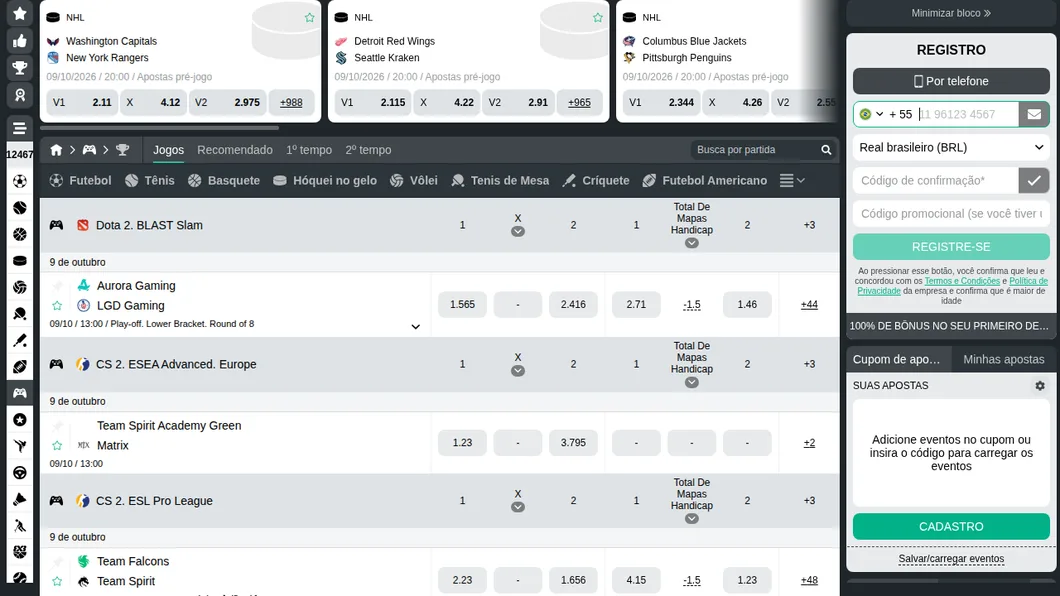
Task: Click the REGISTRE-SE button
Action: coord(951,247)
